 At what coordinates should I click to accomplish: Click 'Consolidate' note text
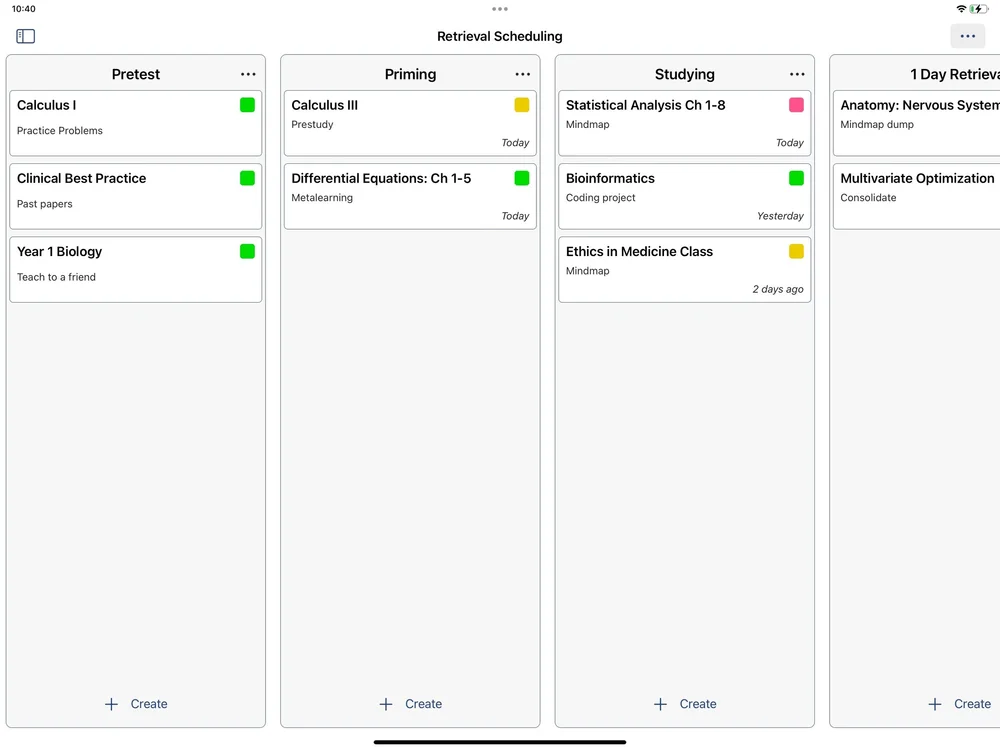click(x=868, y=198)
